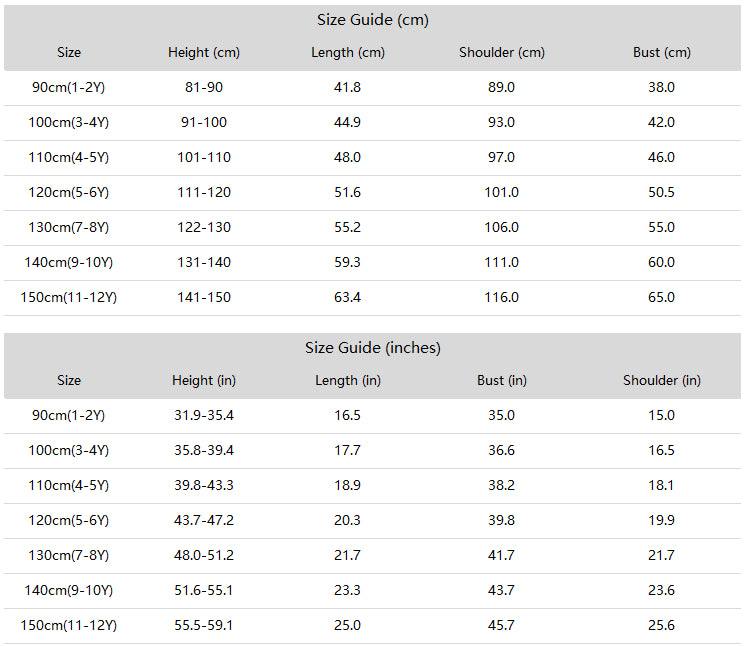This screenshot has width=749, height=647.
Task: Click the Shoulder (in) column header
Action: tap(662, 380)
